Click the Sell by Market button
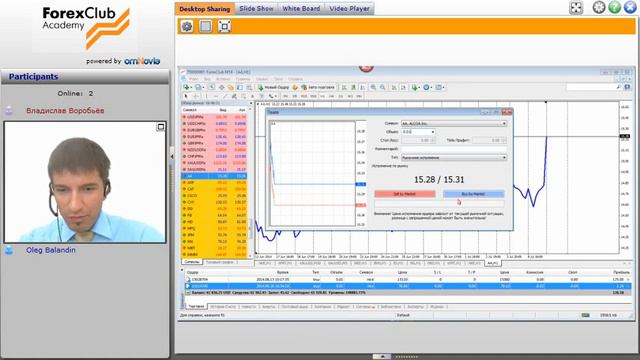Screen dimensions: 640x360 (x=405, y=194)
